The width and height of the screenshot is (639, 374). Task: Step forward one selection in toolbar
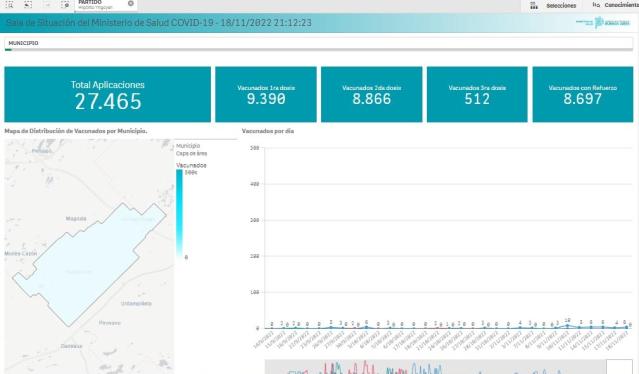click(47, 4)
